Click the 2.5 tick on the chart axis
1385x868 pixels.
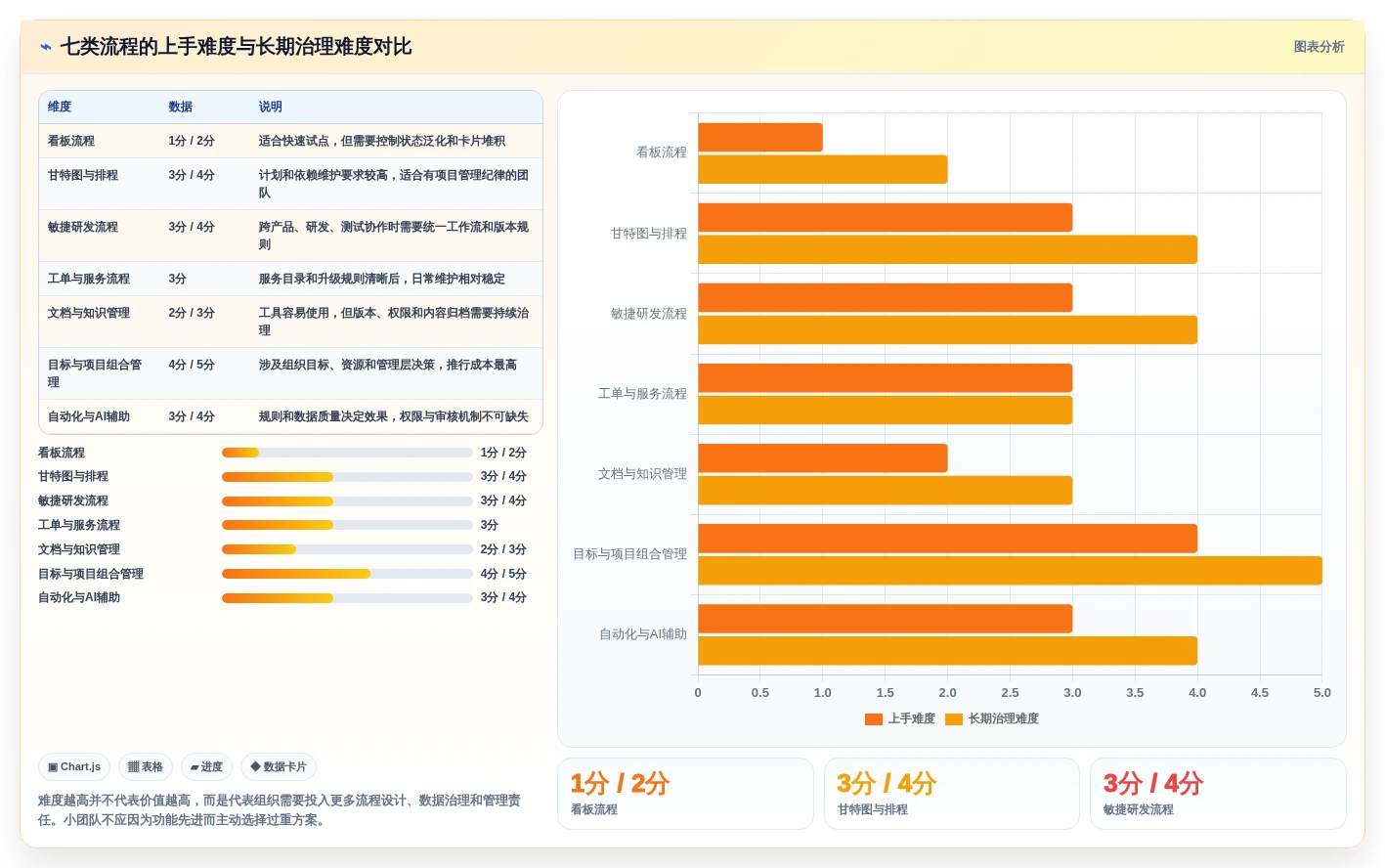pos(1010,693)
